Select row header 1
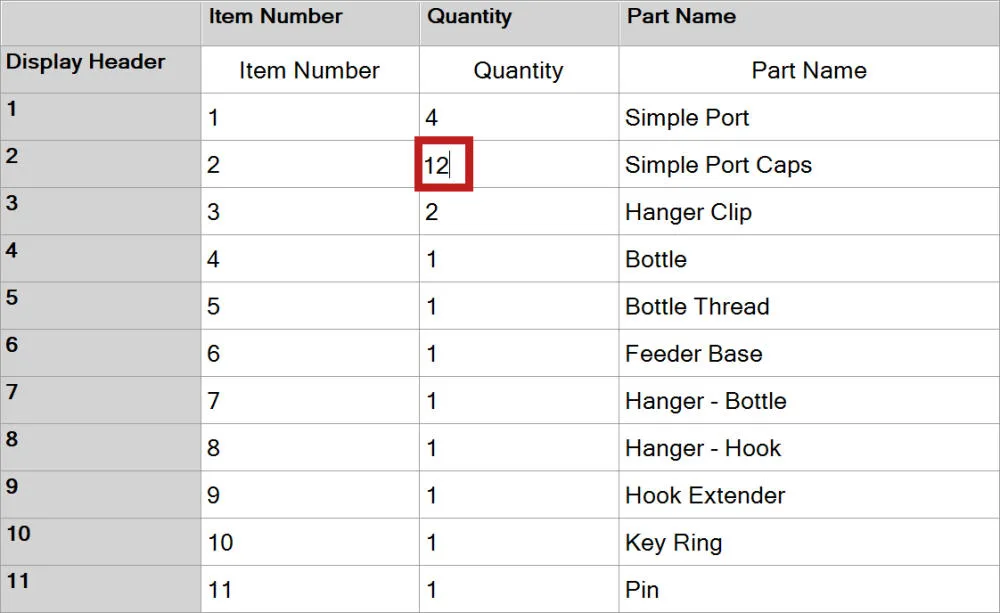This screenshot has width=1000, height=613. coord(101,117)
